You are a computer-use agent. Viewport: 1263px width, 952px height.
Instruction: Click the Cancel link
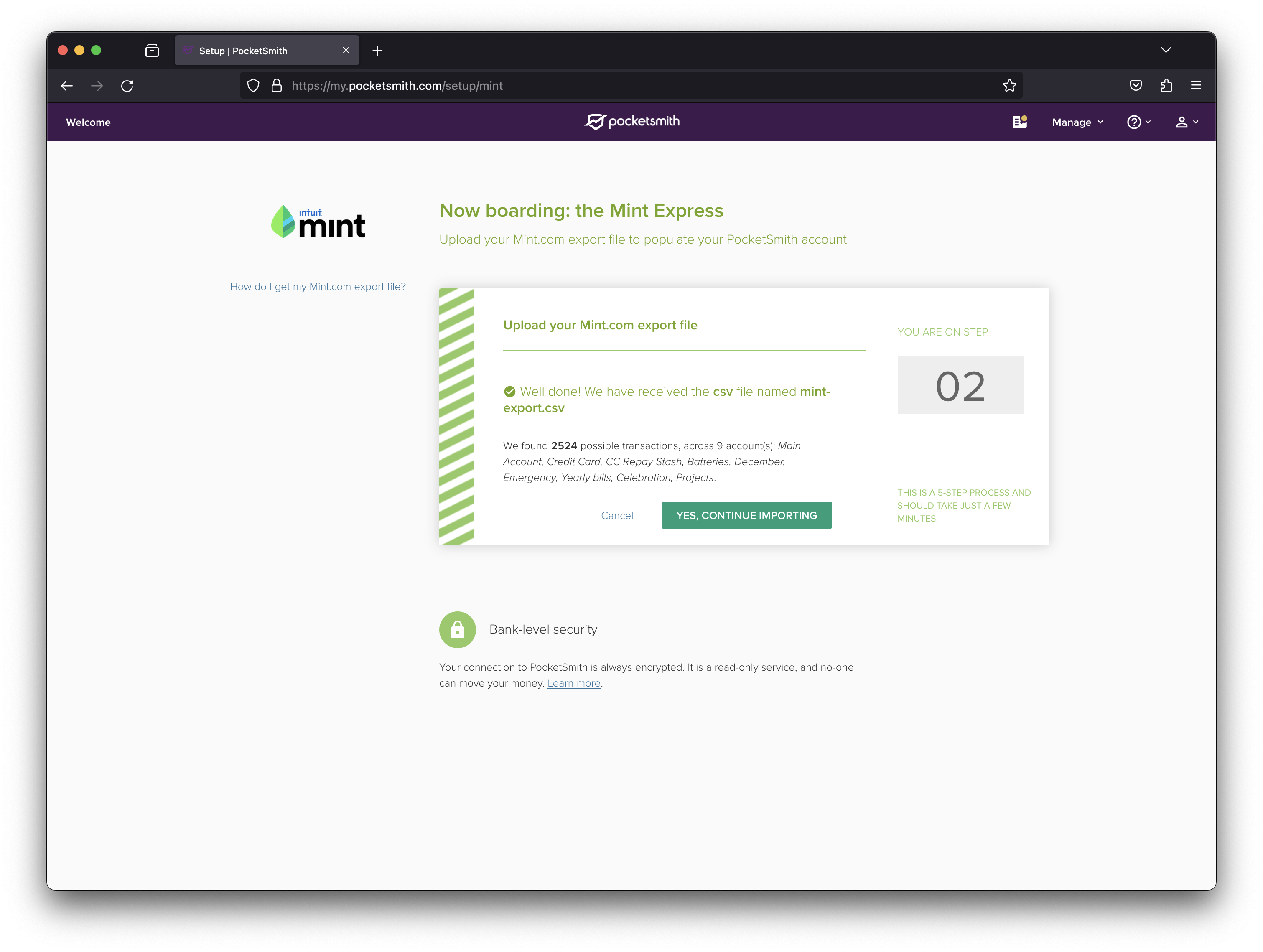click(x=616, y=515)
